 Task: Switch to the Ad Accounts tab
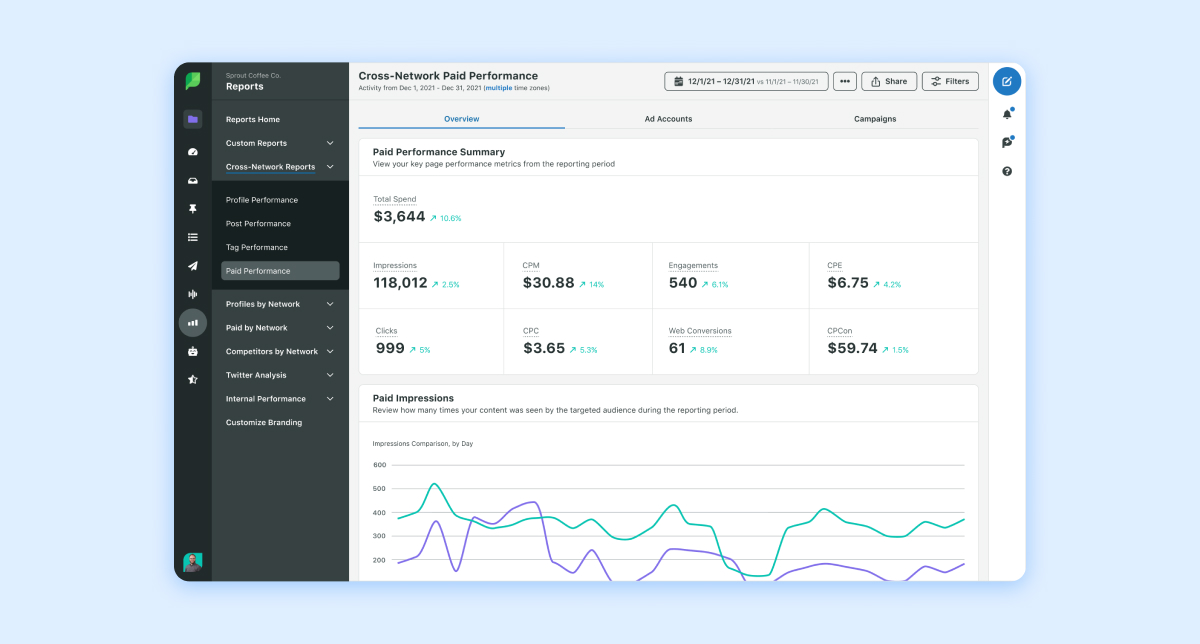[x=668, y=119]
